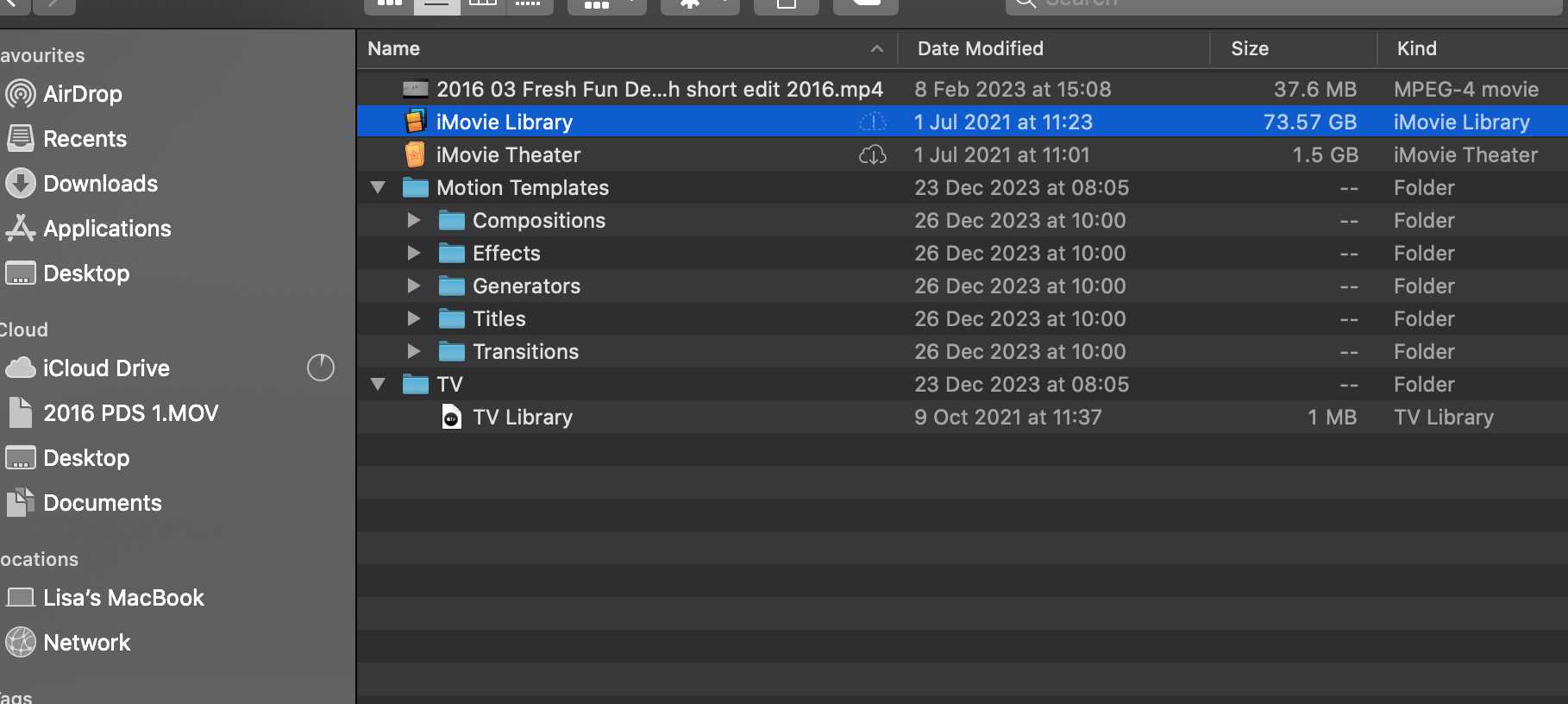Expand the Transitions folder
This screenshot has height=704, width=1568.
point(414,351)
